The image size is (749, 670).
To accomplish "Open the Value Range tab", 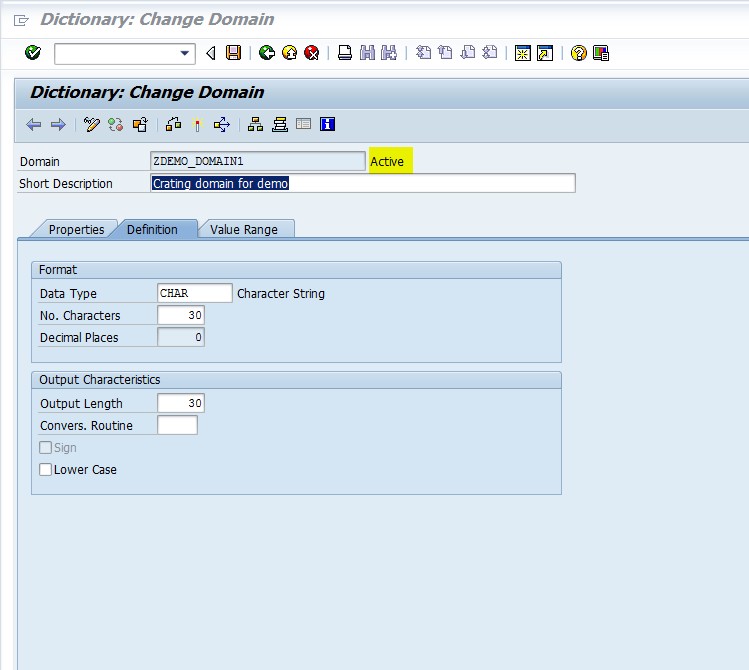I will [244, 230].
